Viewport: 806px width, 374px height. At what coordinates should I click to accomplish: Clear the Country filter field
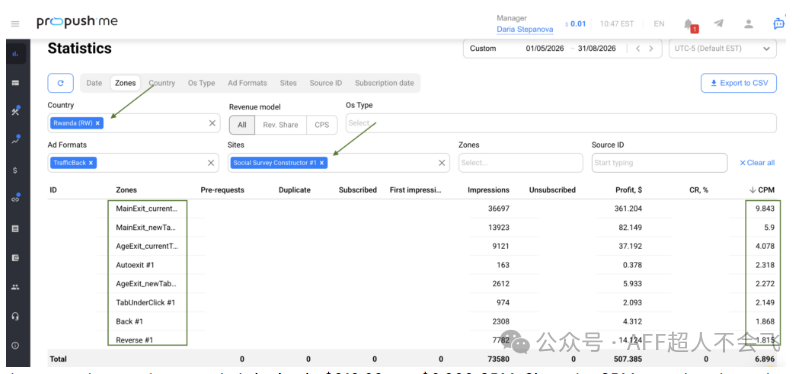coord(212,123)
